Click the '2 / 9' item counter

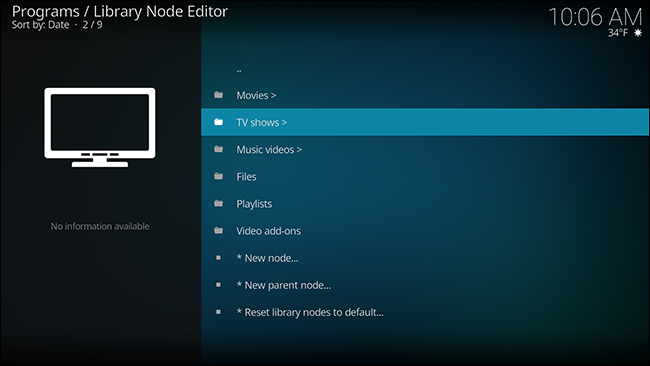92,25
